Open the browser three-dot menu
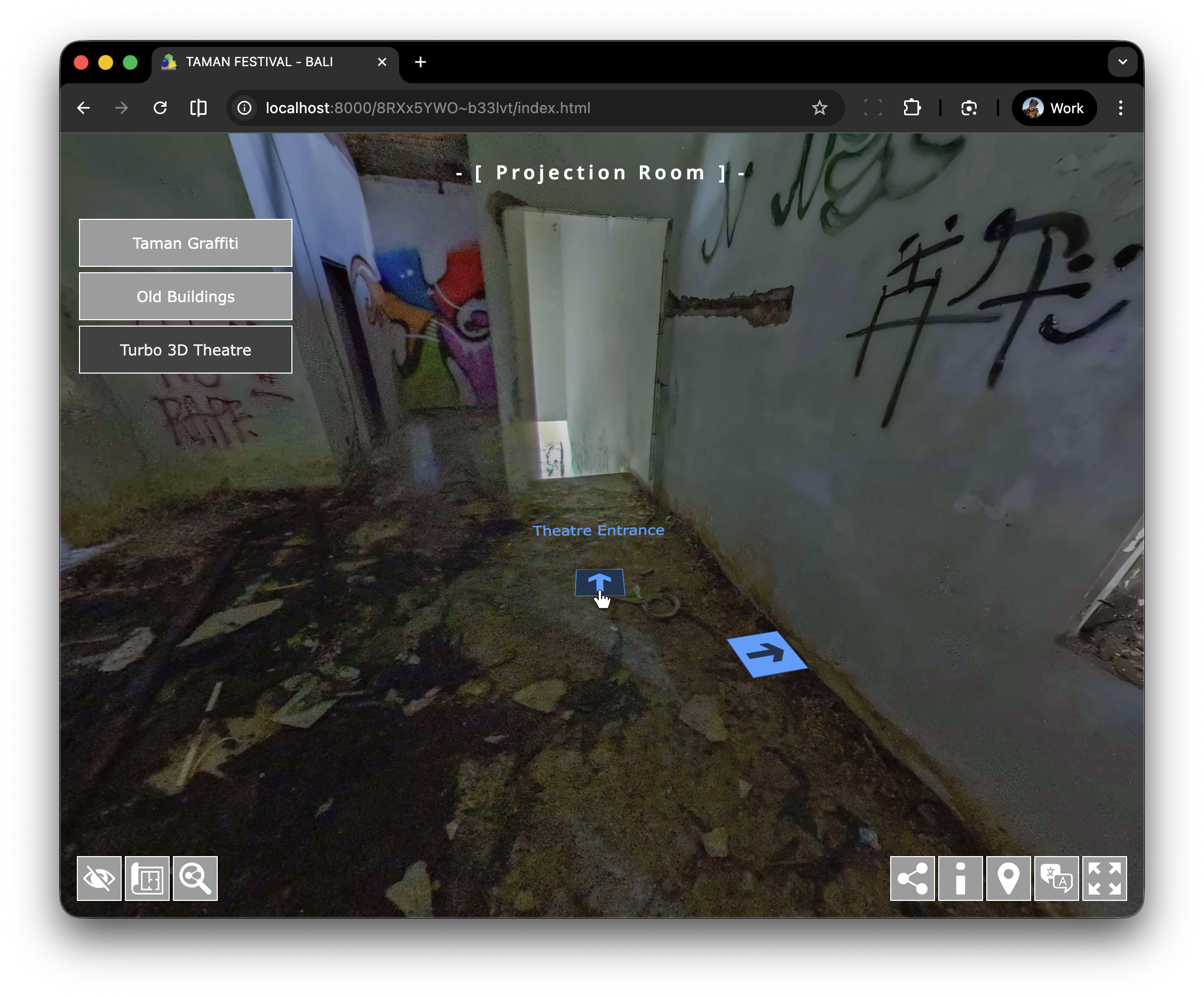The width and height of the screenshot is (1204, 997). [1120, 108]
